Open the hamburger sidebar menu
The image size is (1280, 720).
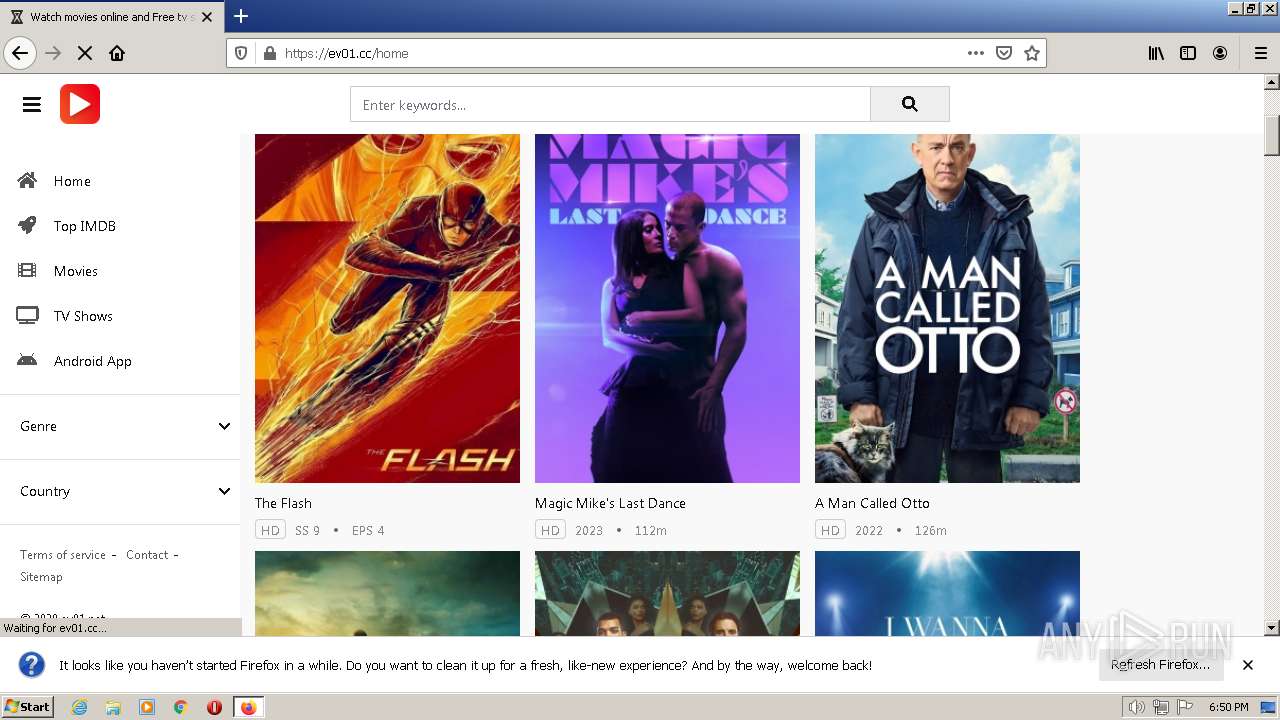32,104
